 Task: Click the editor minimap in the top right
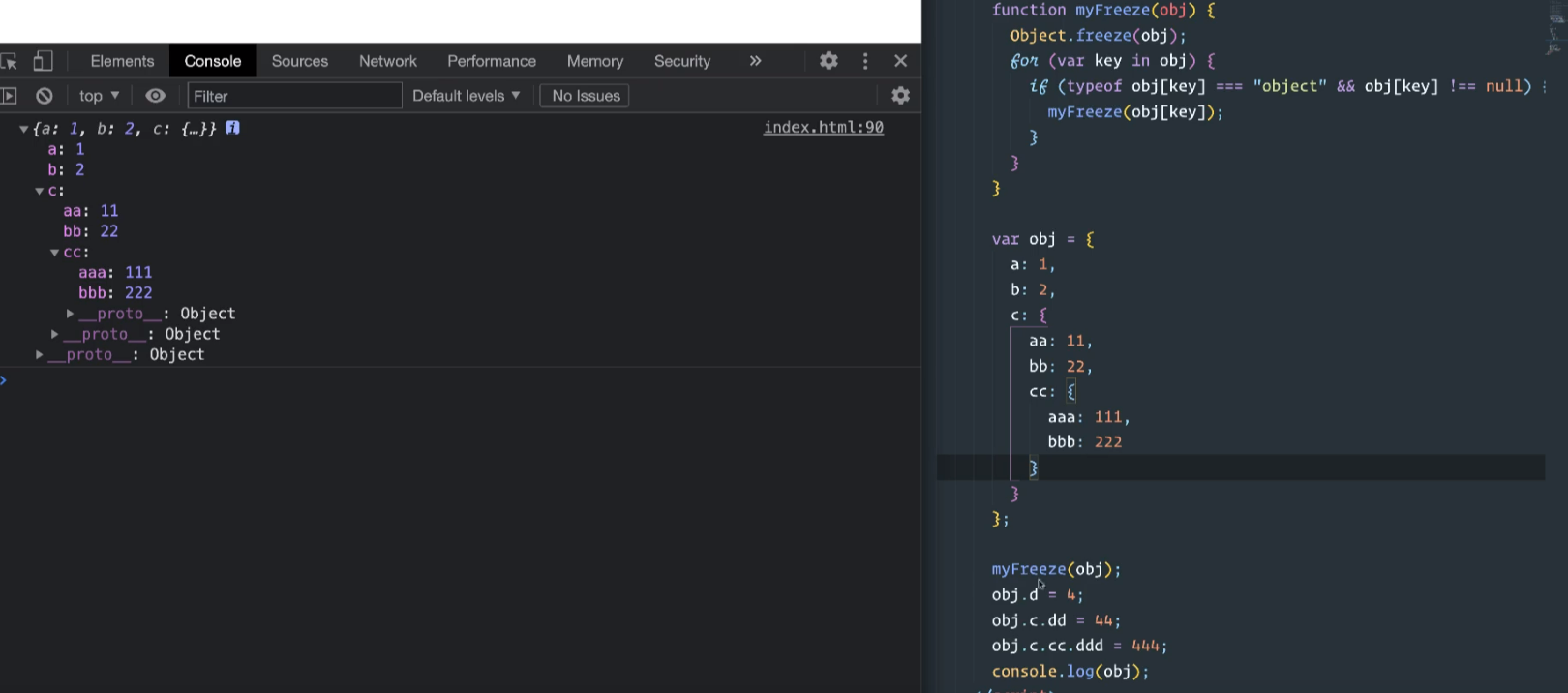click(x=1556, y=29)
